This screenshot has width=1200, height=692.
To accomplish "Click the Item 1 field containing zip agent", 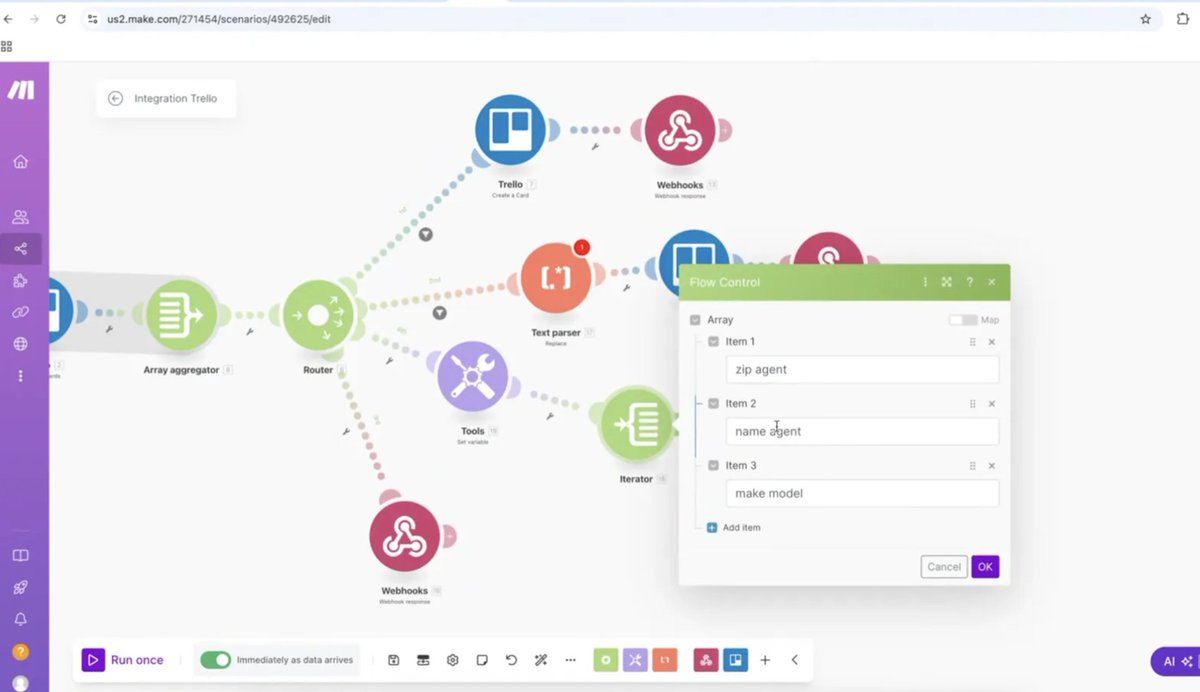I will pyautogui.click(x=862, y=369).
